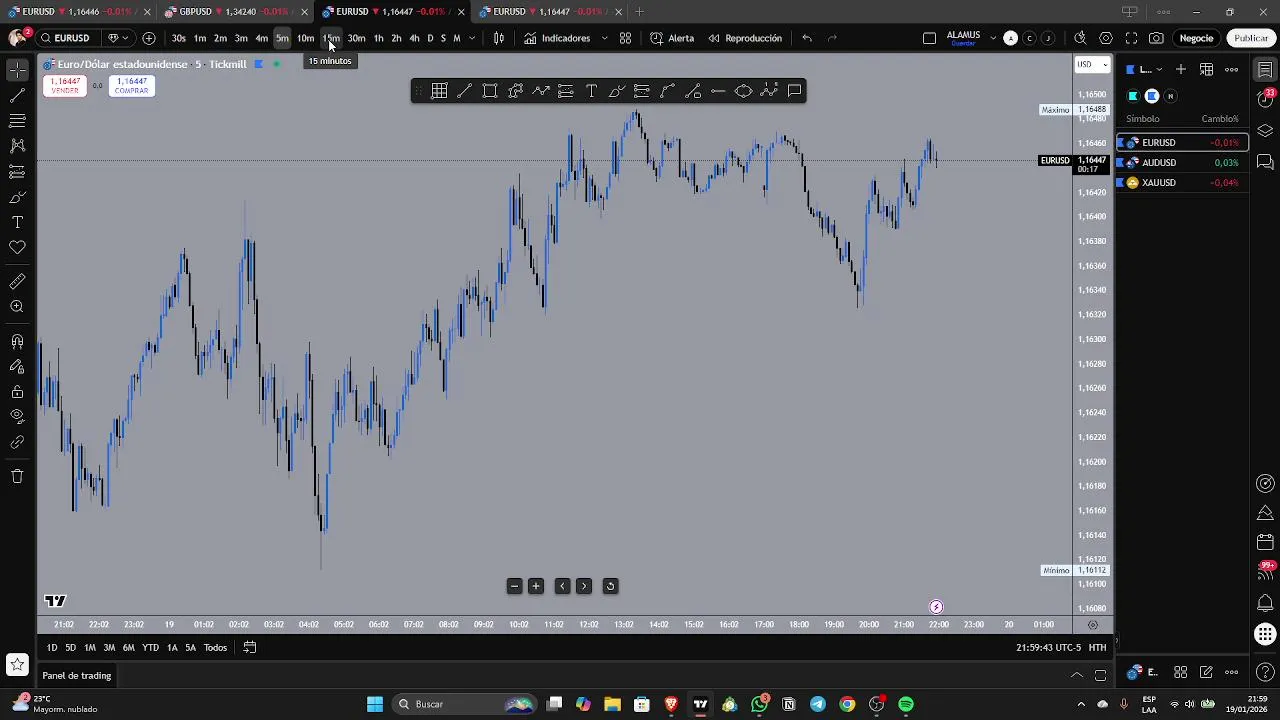Image resolution: width=1280 pixels, height=720 pixels.
Task: Select layout setup square icon
Action: coord(929,38)
